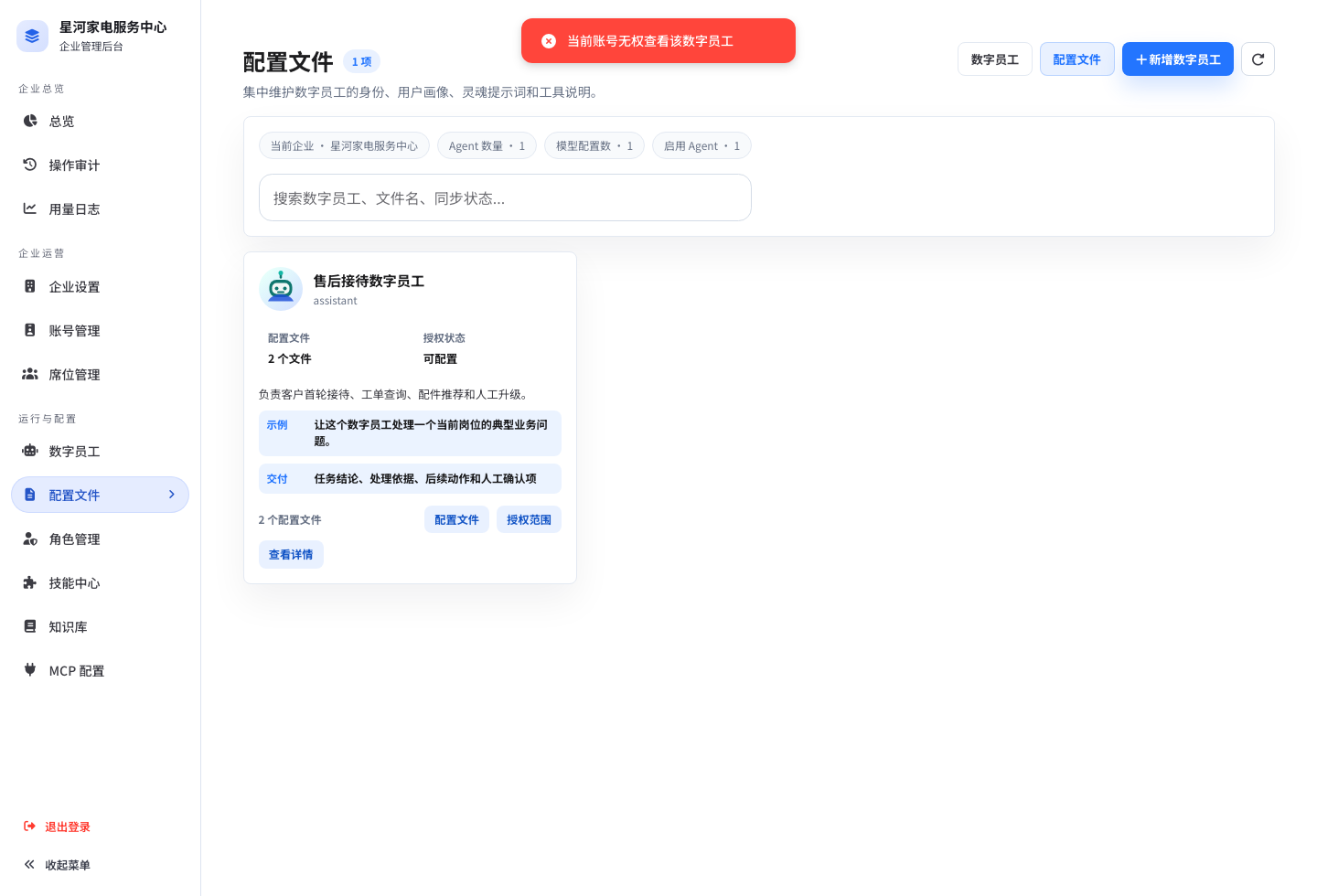Click the 星河家电服务中心 logo icon
The image size is (1317, 896).
[x=32, y=36]
